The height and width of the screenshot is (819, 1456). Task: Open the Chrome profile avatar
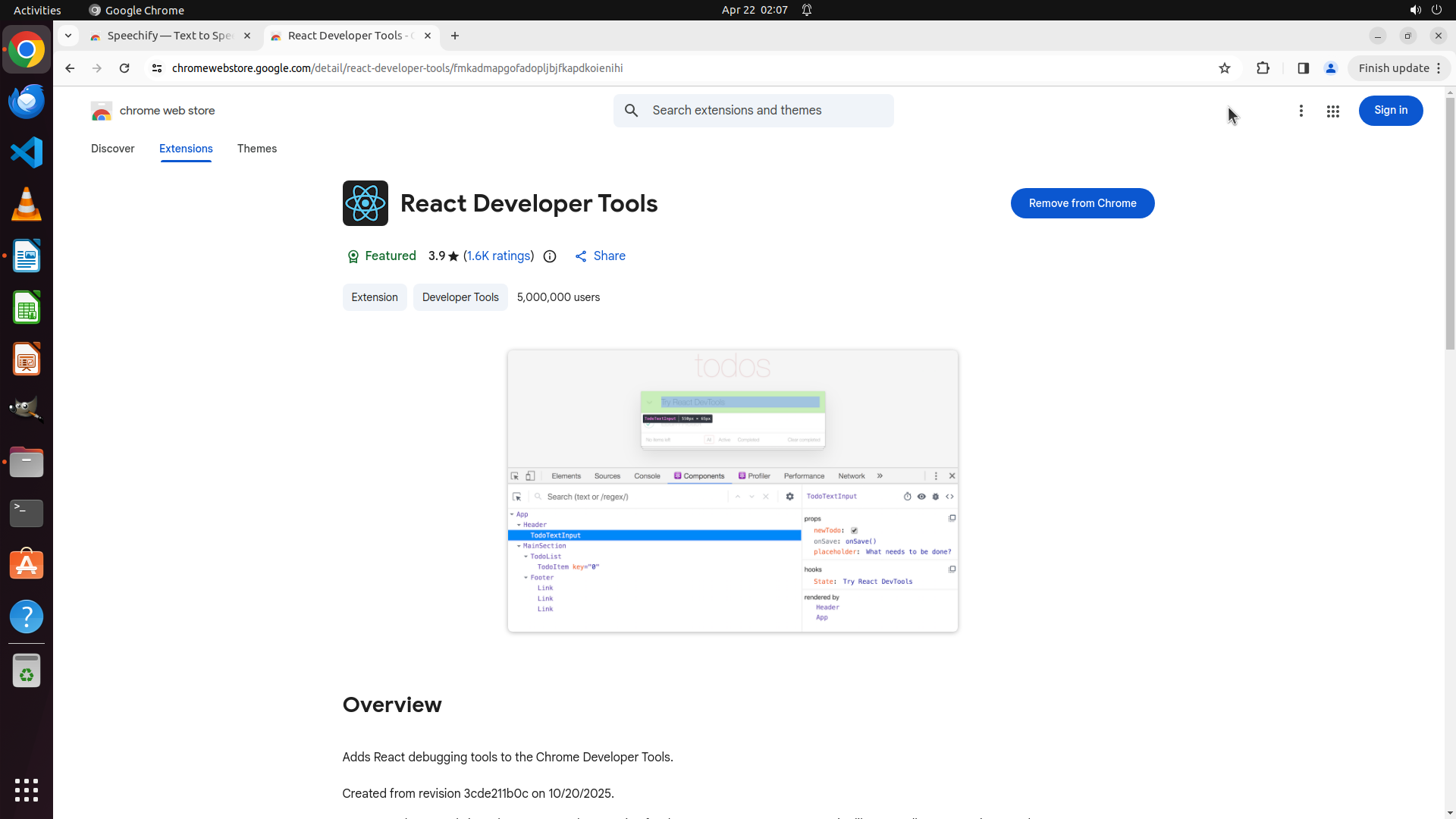coord(1330,68)
